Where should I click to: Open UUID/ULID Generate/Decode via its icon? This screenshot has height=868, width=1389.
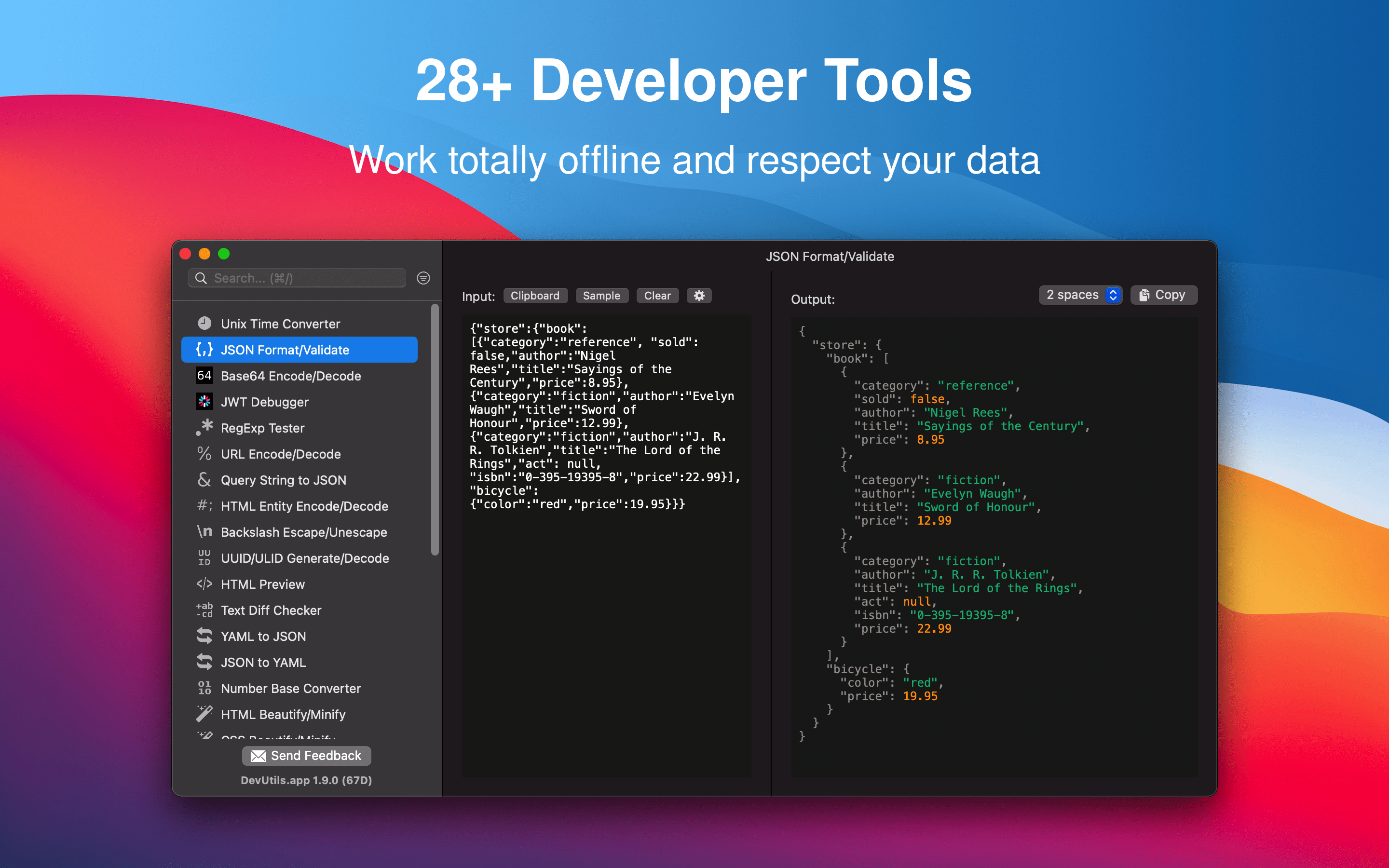click(204, 558)
